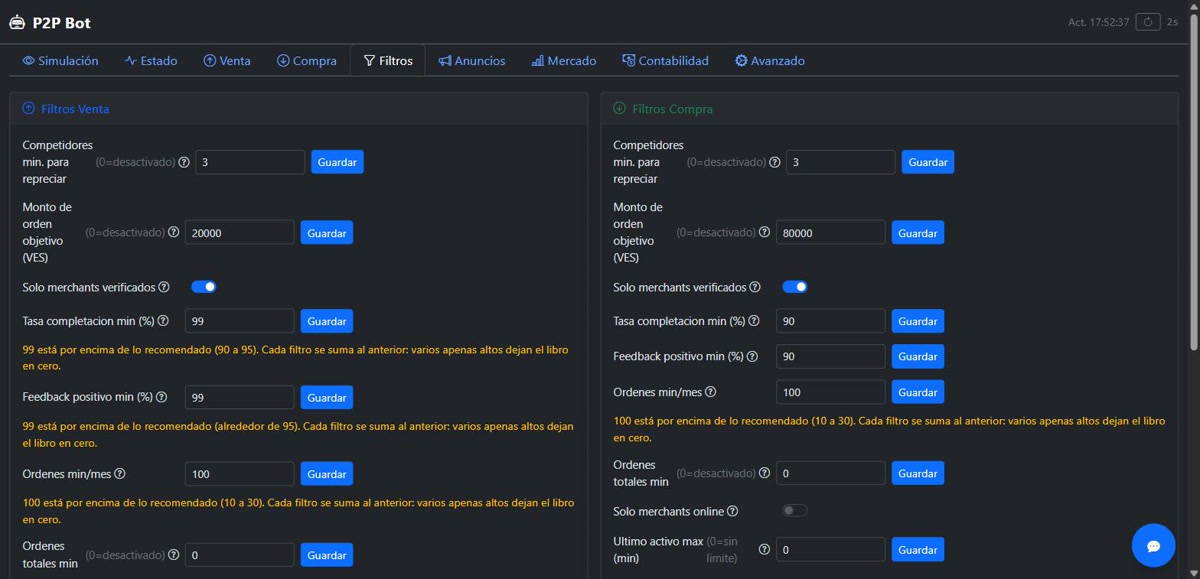This screenshot has width=1200, height=579.
Task: Click the 2s refresh interval label
Action: click(1172, 22)
